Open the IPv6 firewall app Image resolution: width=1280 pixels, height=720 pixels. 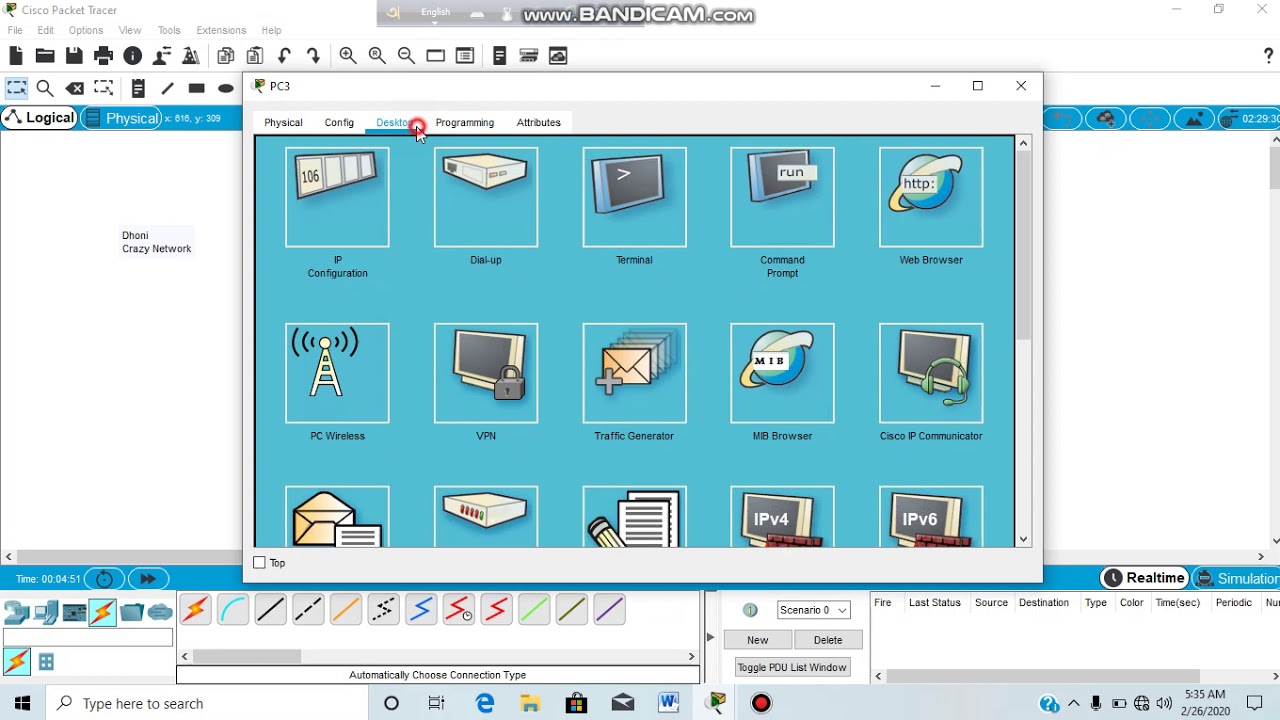(931, 517)
